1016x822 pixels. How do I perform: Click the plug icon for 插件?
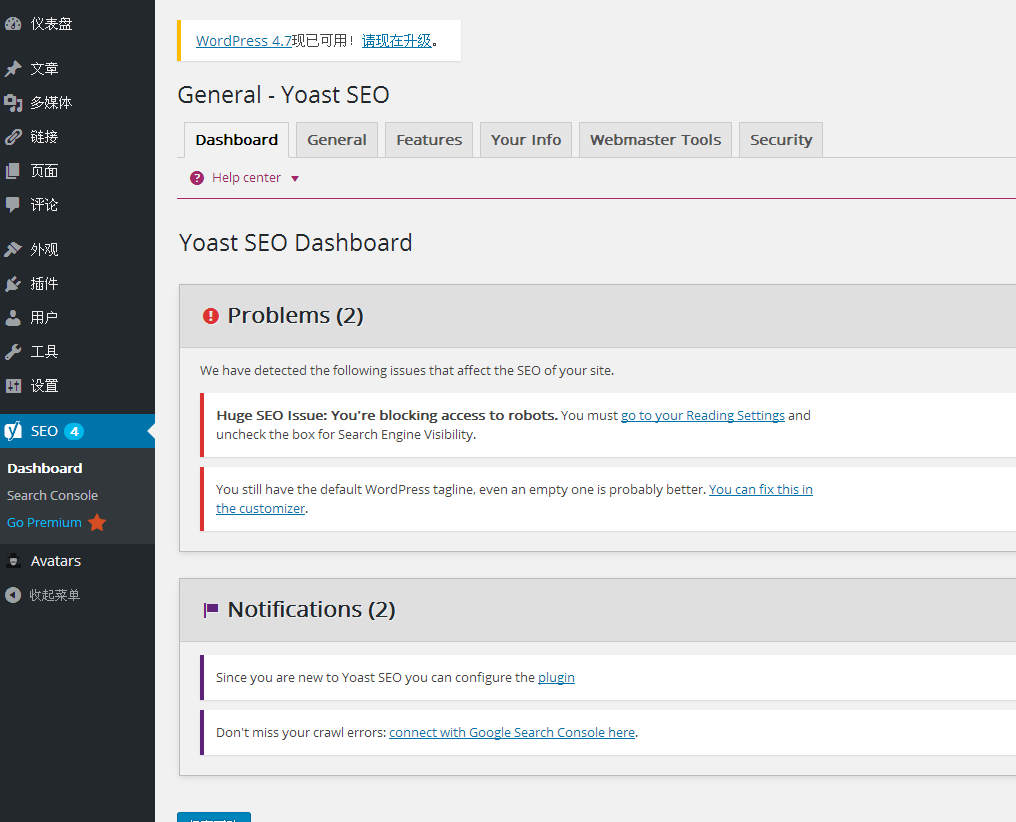(x=13, y=284)
